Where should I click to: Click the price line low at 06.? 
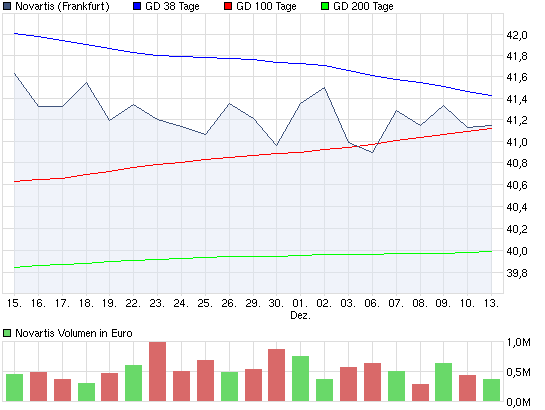tap(372, 152)
